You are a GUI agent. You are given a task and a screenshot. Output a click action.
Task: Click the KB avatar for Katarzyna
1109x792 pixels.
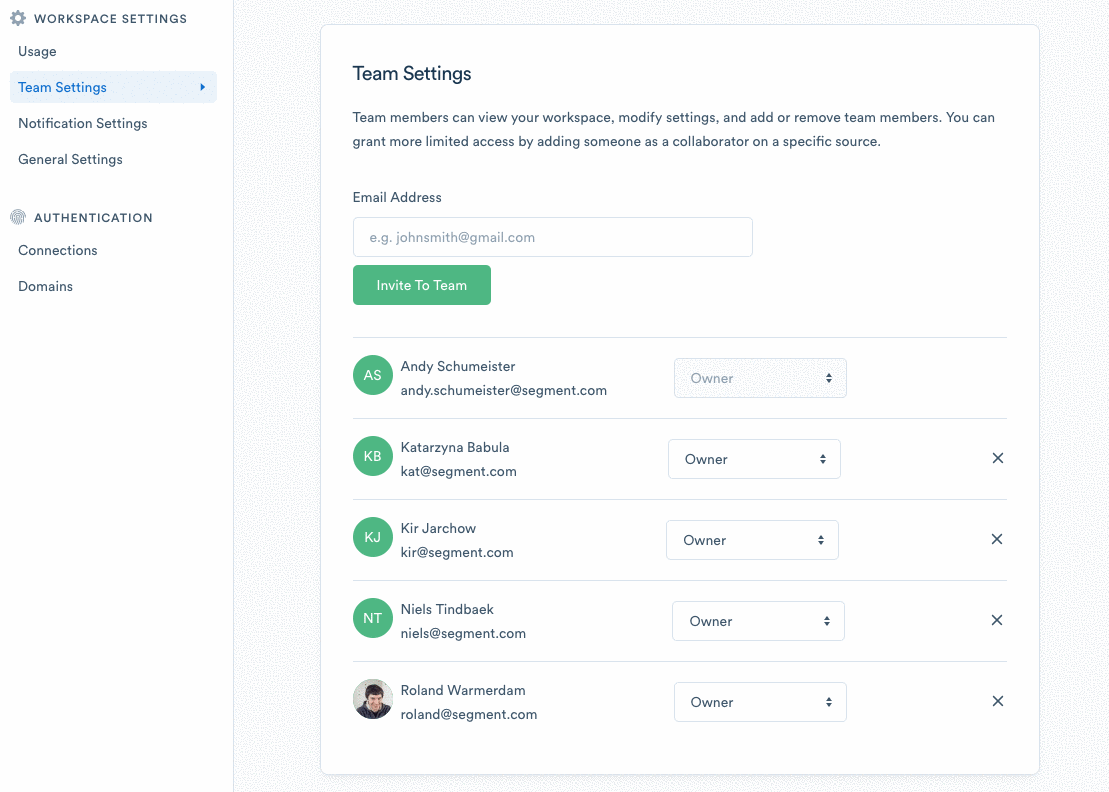[372, 456]
